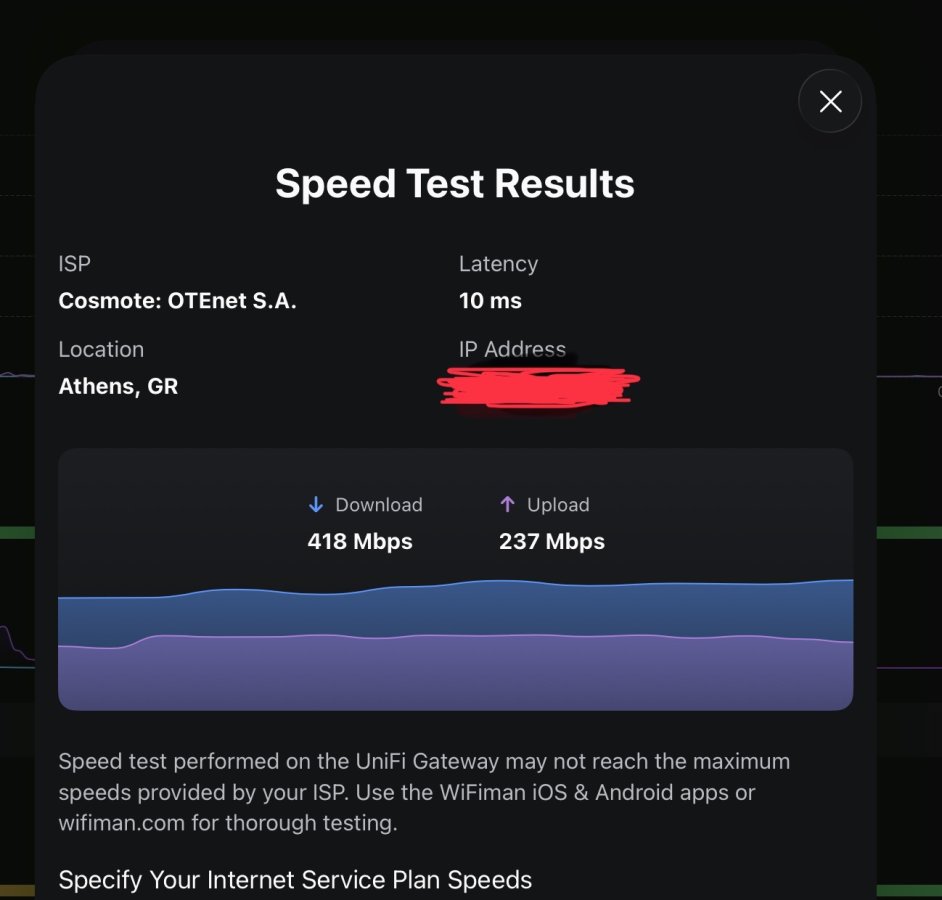Click the blue download arrow icon

(x=316, y=505)
